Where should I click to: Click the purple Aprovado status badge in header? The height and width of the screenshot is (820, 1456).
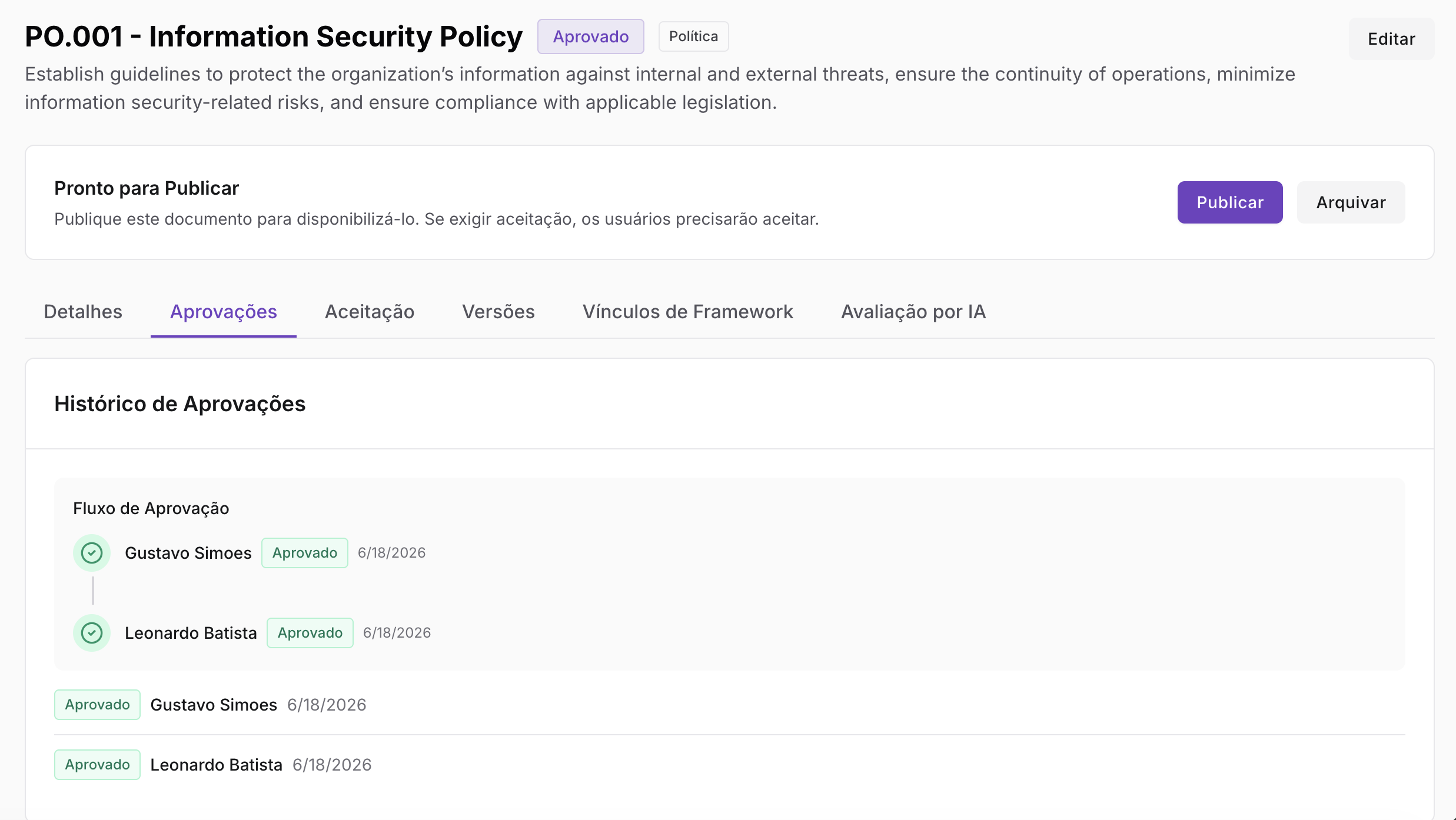pyautogui.click(x=591, y=36)
